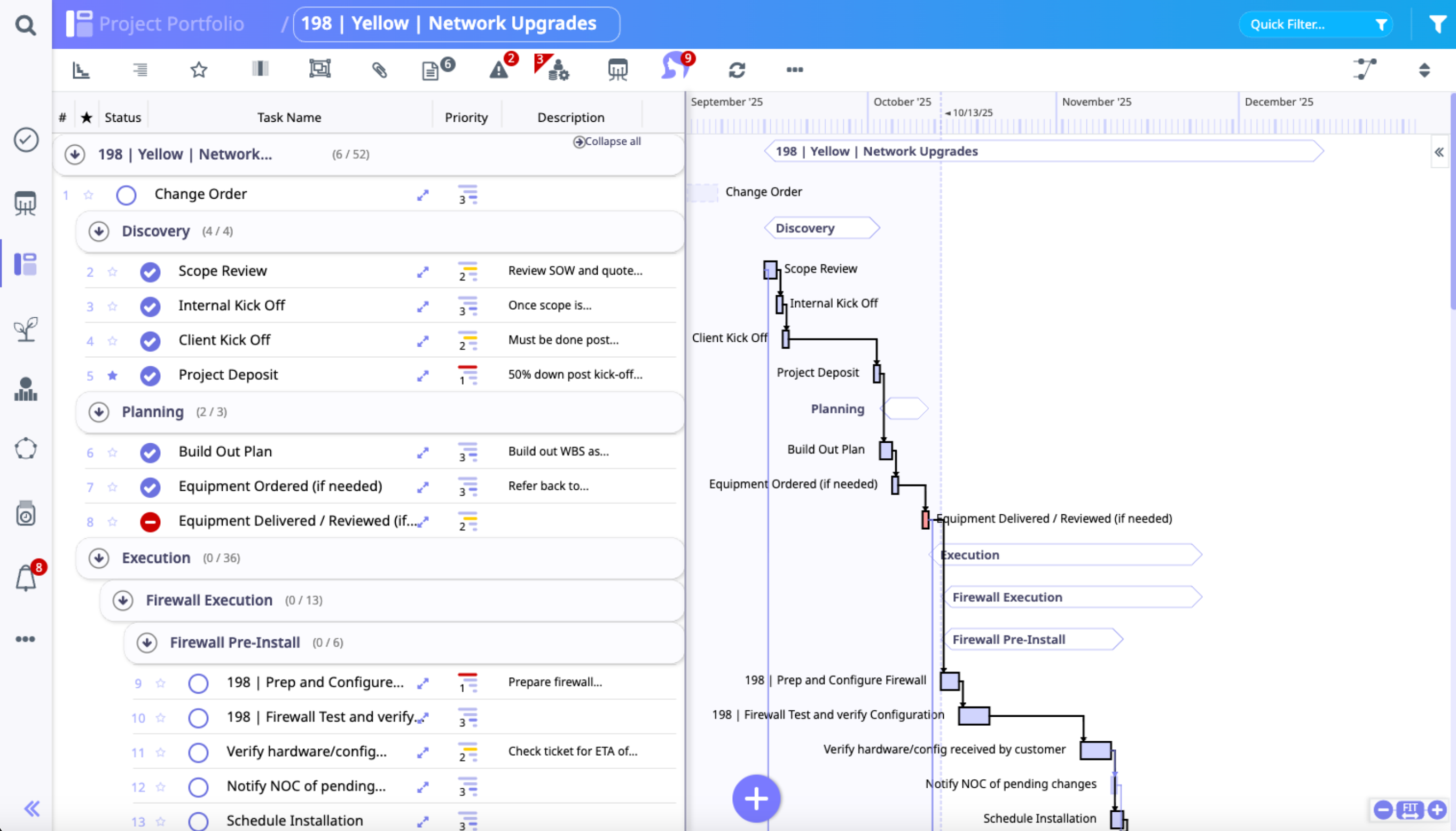Collapse the Firewall Pre-Install group

(147, 642)
